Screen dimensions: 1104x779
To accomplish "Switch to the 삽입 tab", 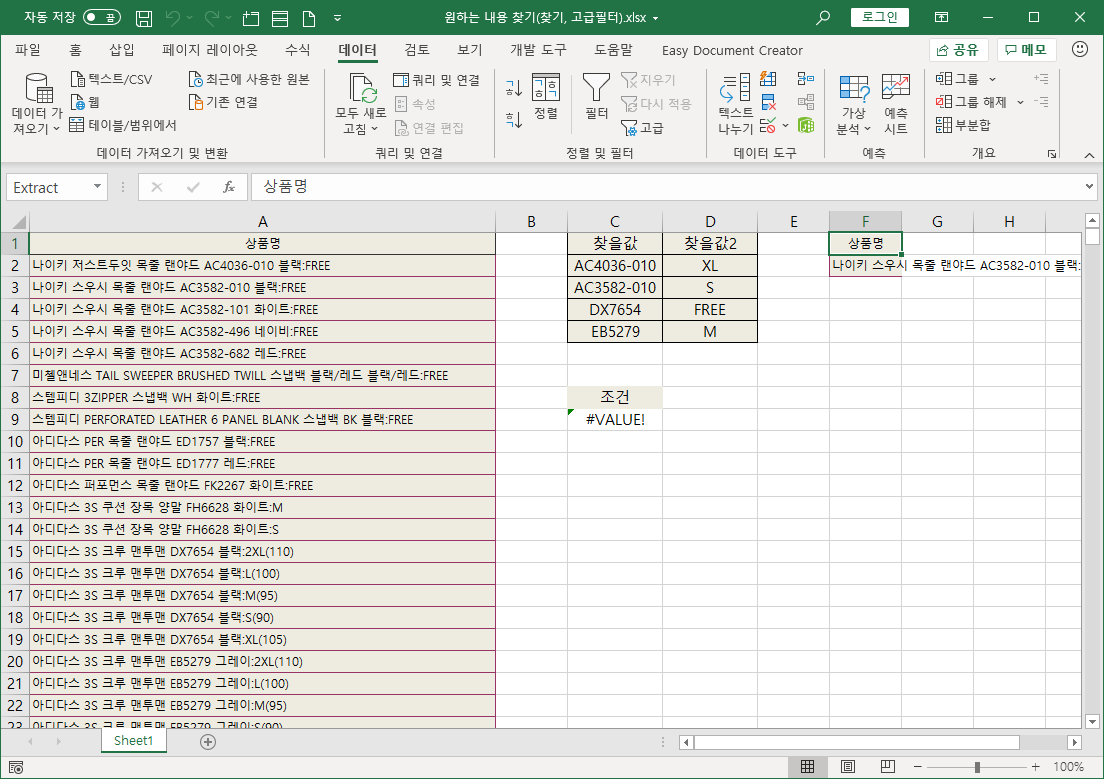I will pos(121,50).
